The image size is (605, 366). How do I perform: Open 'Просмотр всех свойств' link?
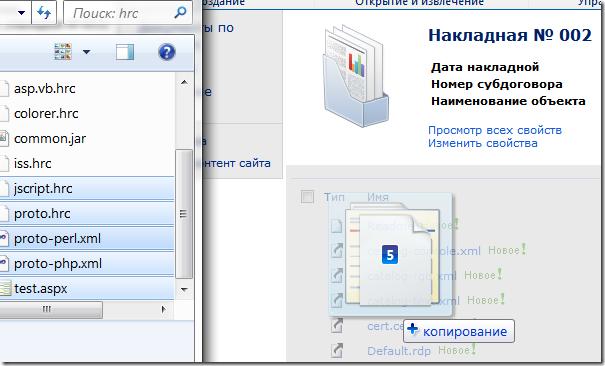pos(495,130)
